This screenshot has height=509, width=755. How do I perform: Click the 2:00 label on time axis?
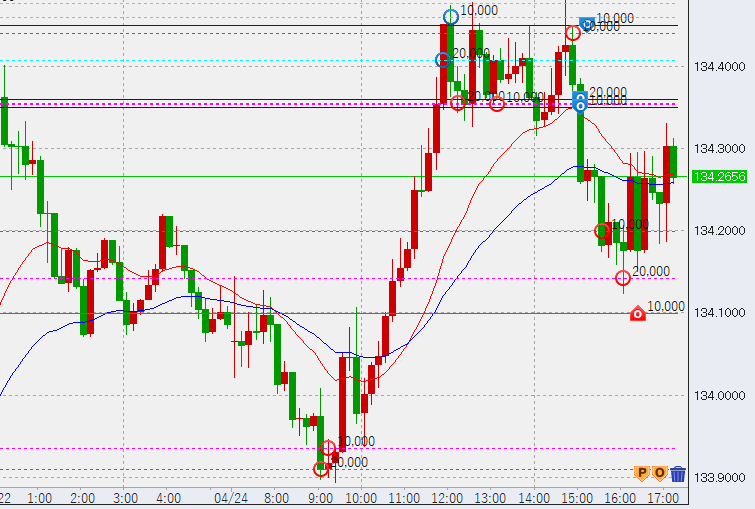[82, 496]
